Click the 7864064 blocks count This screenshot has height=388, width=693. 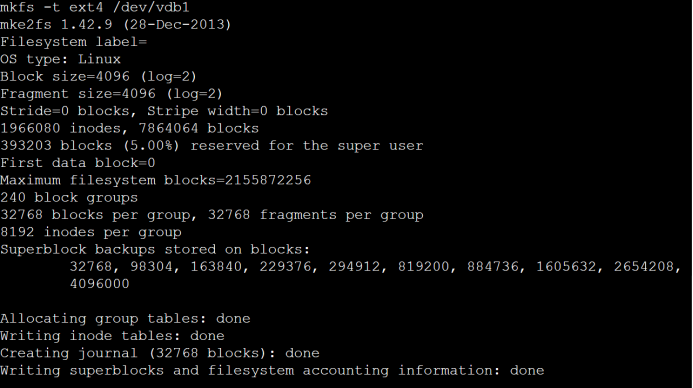[198, 128]
